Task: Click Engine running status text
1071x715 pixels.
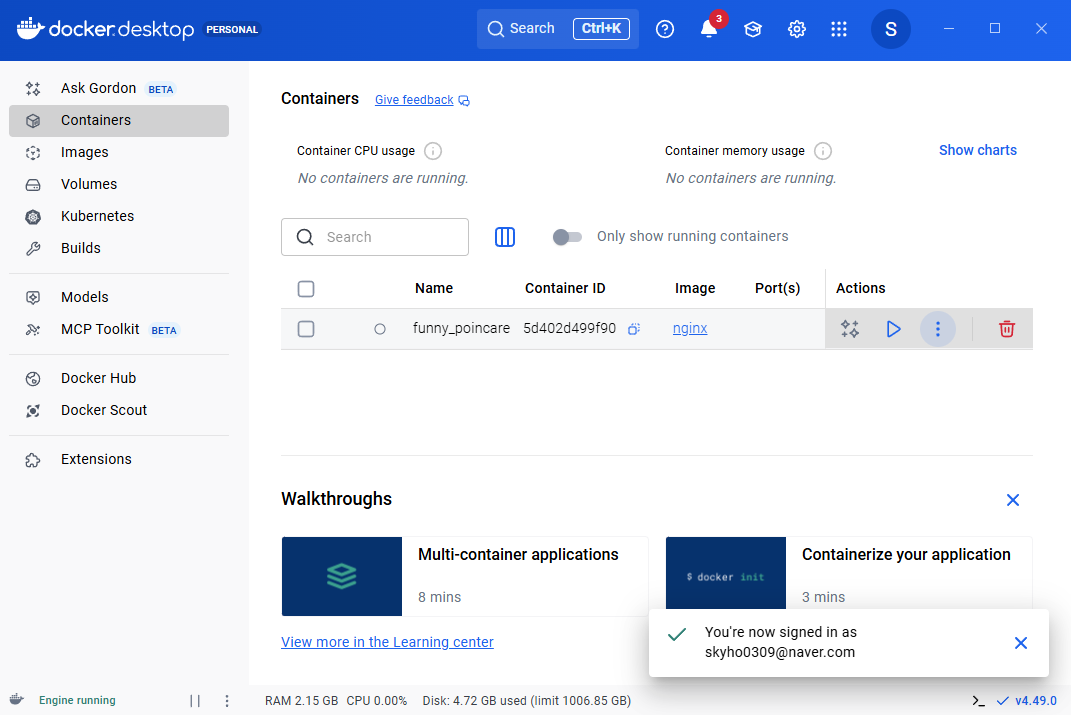Action: pos(77,701)
